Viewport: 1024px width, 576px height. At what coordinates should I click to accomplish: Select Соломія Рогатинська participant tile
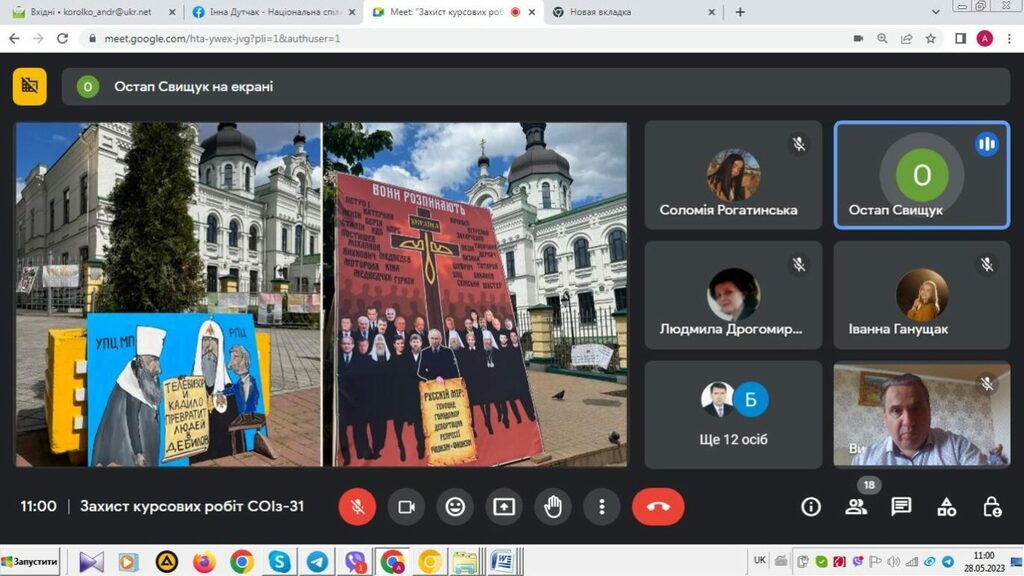pos(733,175)
